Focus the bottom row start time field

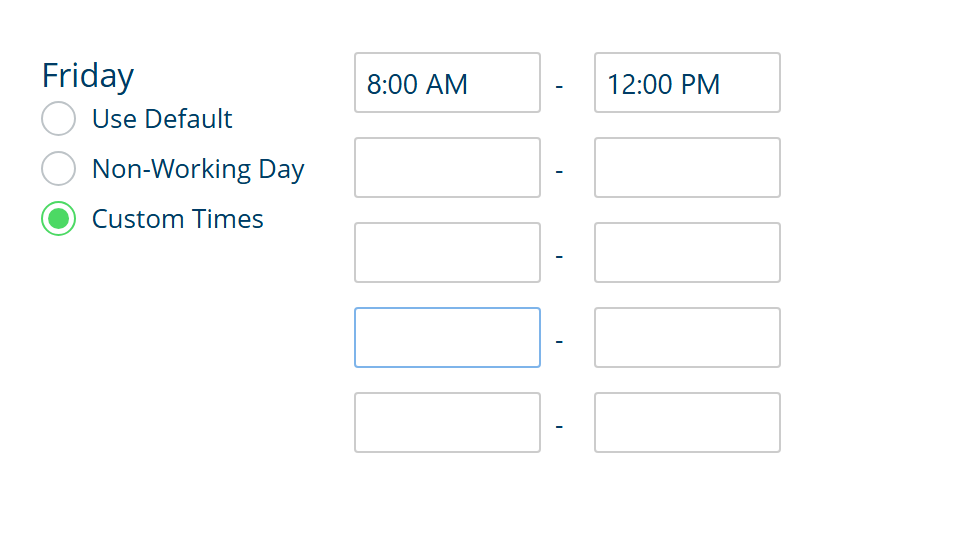click(x=447, y=423)
